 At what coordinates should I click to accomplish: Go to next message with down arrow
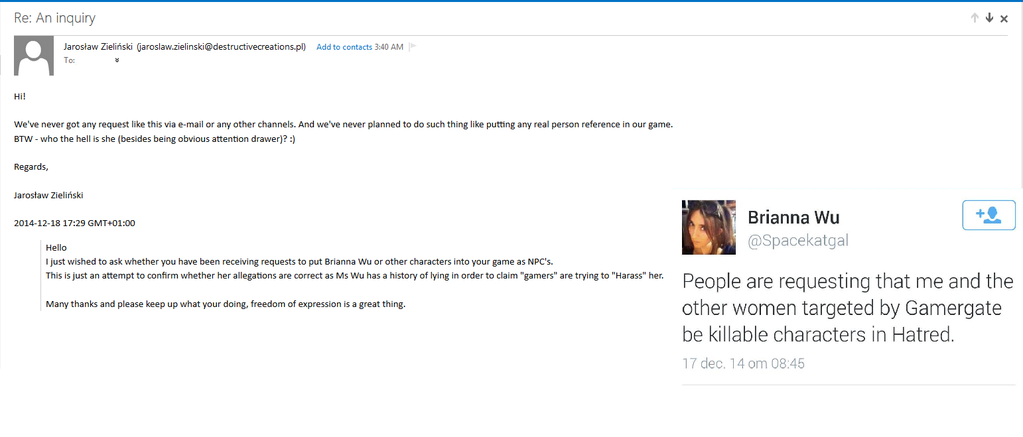[989, 18]
